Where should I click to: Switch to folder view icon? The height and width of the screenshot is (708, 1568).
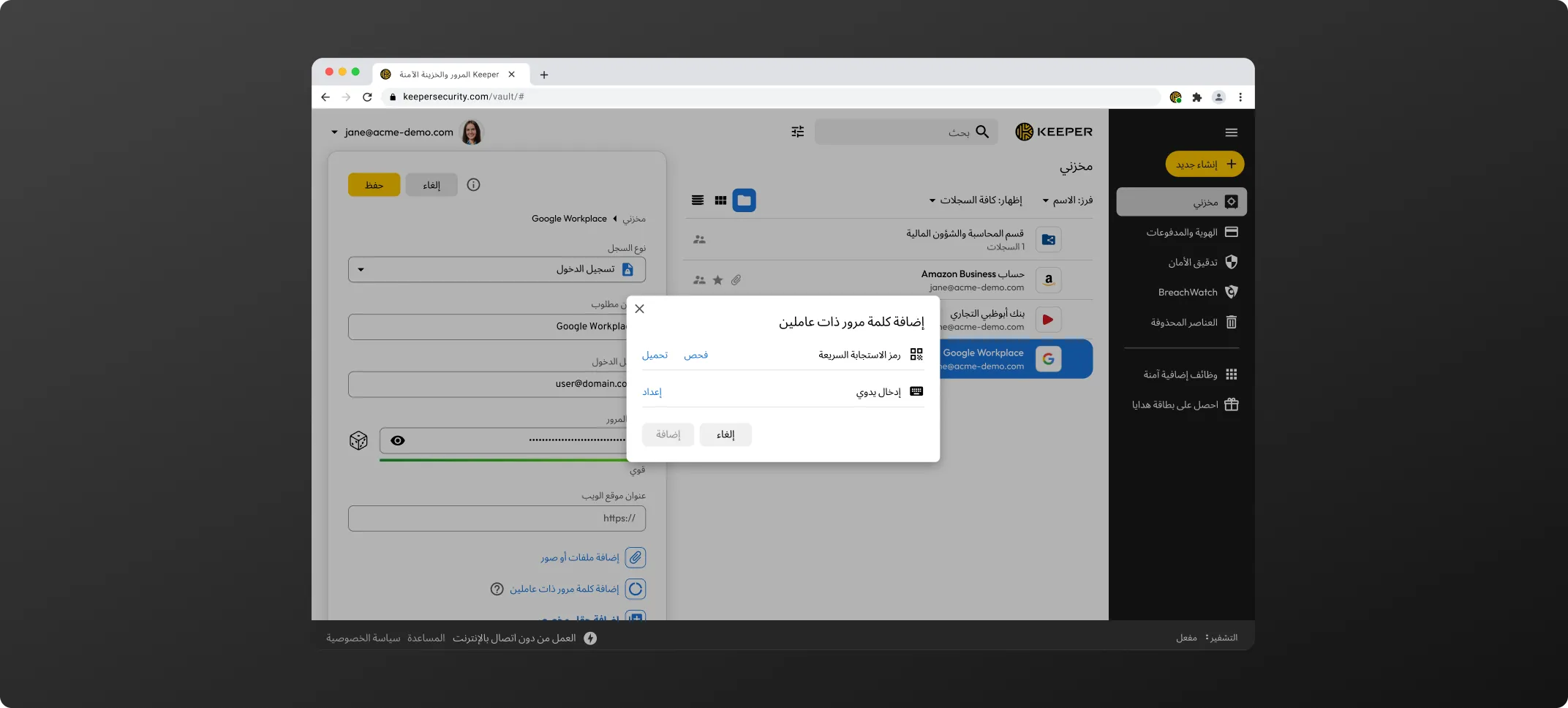point(744,200)
